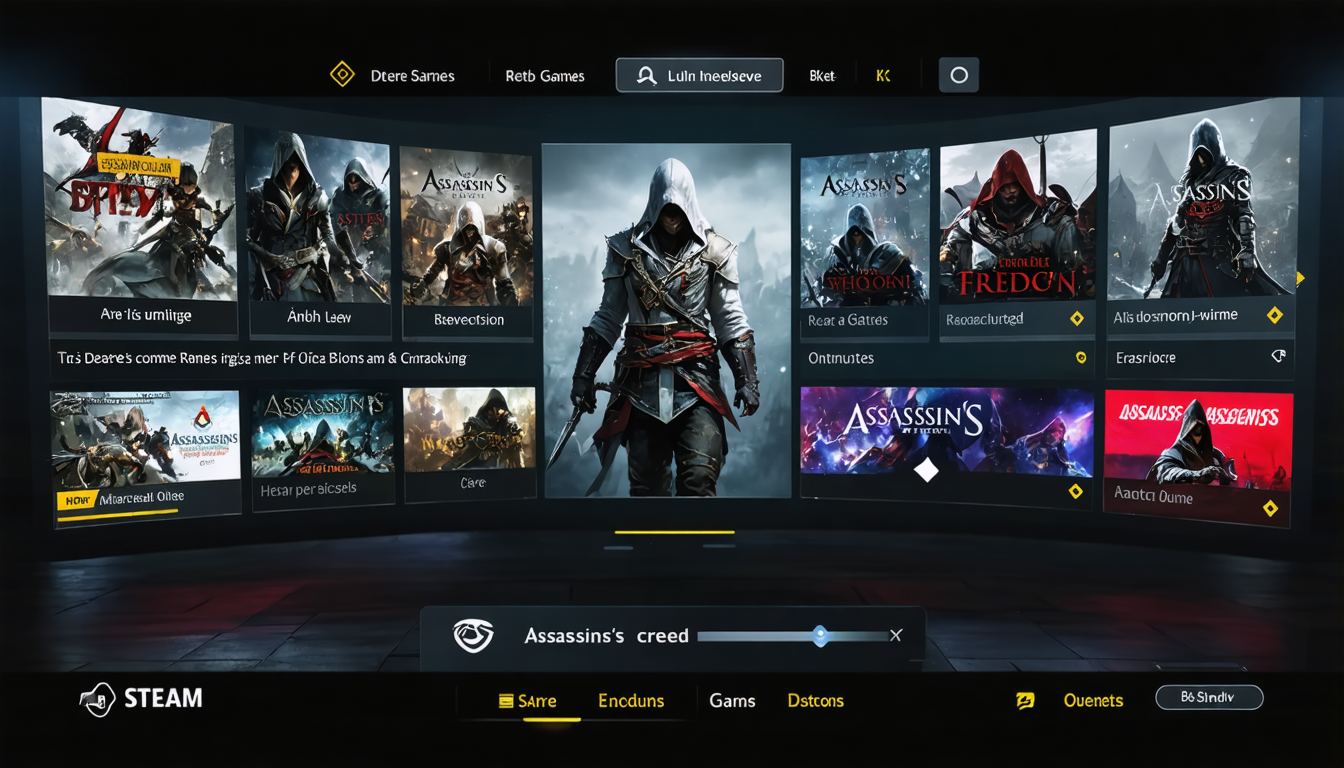Click the slider handle in the search overlay

[820, 635]
